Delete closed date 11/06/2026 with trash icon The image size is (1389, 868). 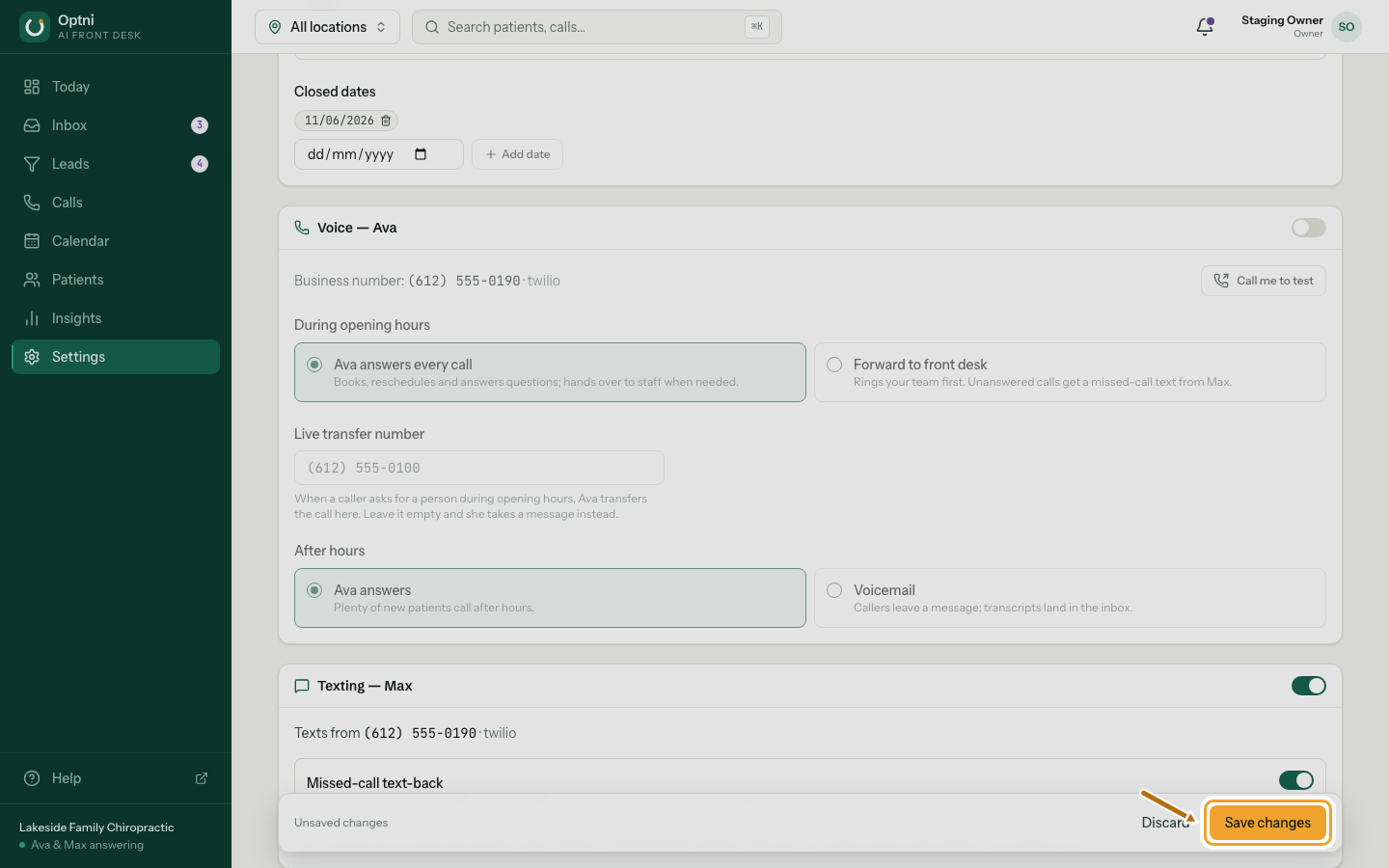point(386,121)
